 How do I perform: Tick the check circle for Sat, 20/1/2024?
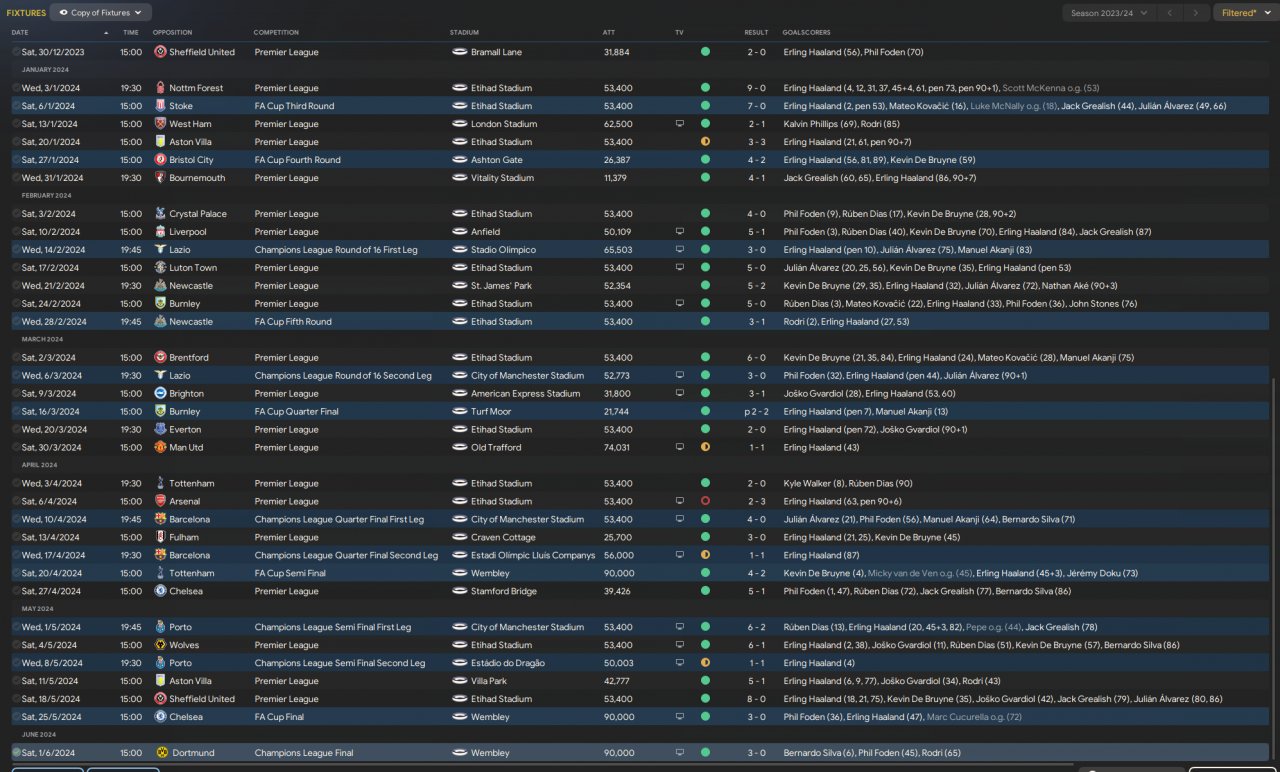[16, 142]
